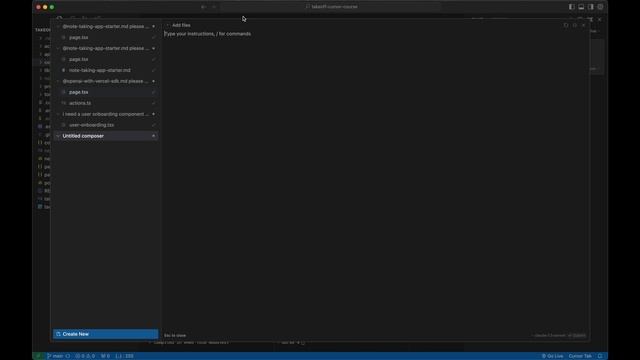Open the claude-3.5-sonnet model selector
The width and height of the screenshot is (640, 360).
pyautogui.click(x=549, y=336)
